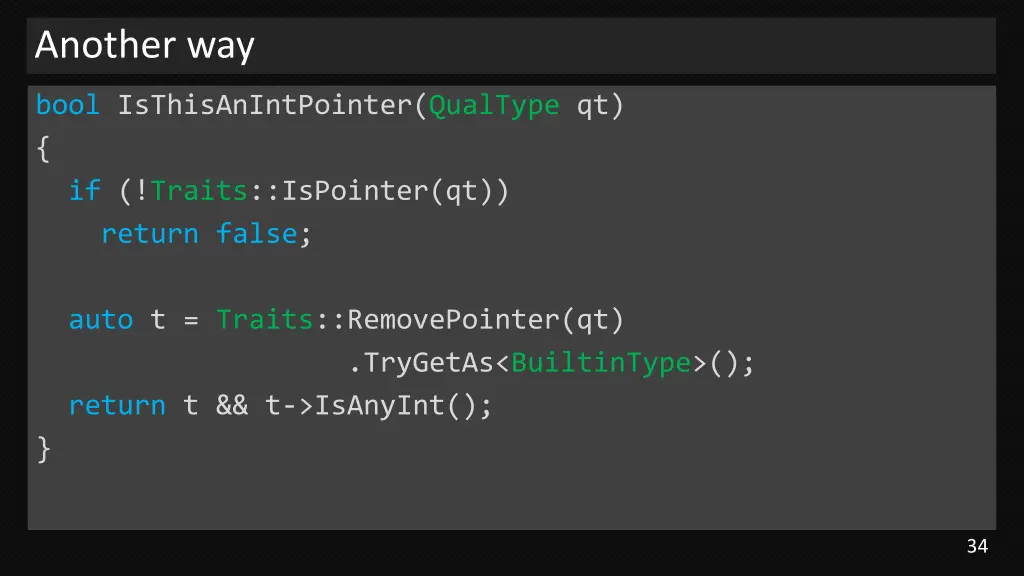Click the 'auto' keyword
Image resolution: width=1024 pixels, height=576 pixels.
coord(100,320)
